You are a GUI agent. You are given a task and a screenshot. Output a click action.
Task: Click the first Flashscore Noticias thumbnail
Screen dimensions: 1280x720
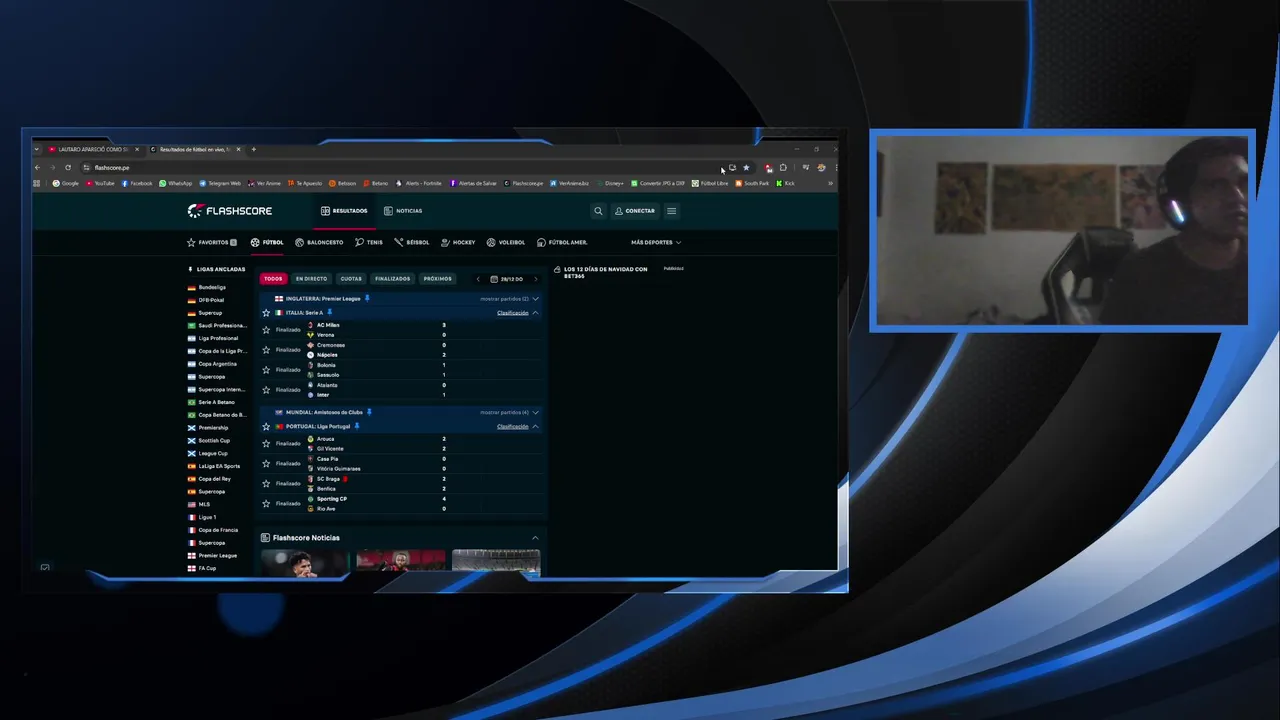point(304,562)
